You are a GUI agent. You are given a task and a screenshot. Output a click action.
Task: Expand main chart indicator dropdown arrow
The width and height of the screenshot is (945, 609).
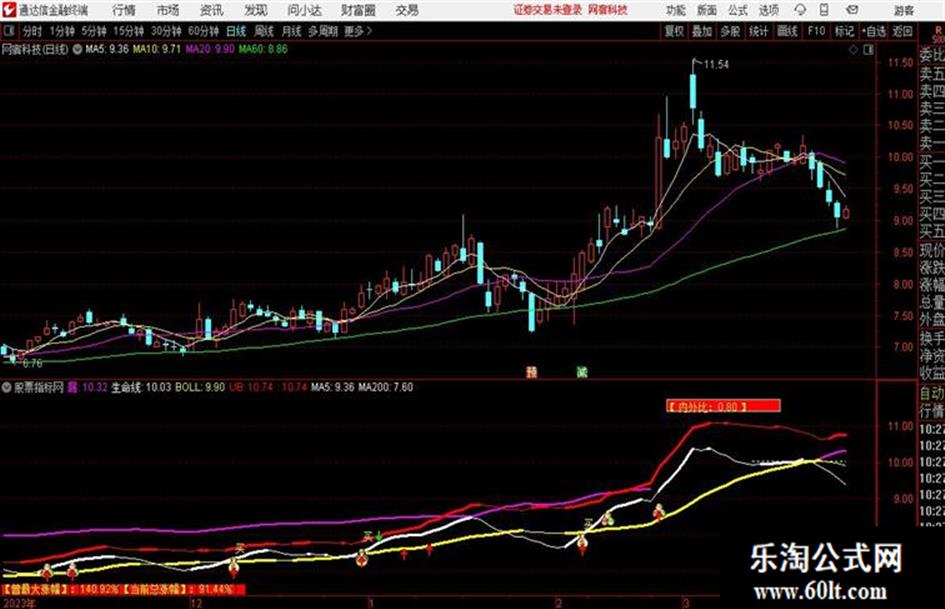coord(77,49)
